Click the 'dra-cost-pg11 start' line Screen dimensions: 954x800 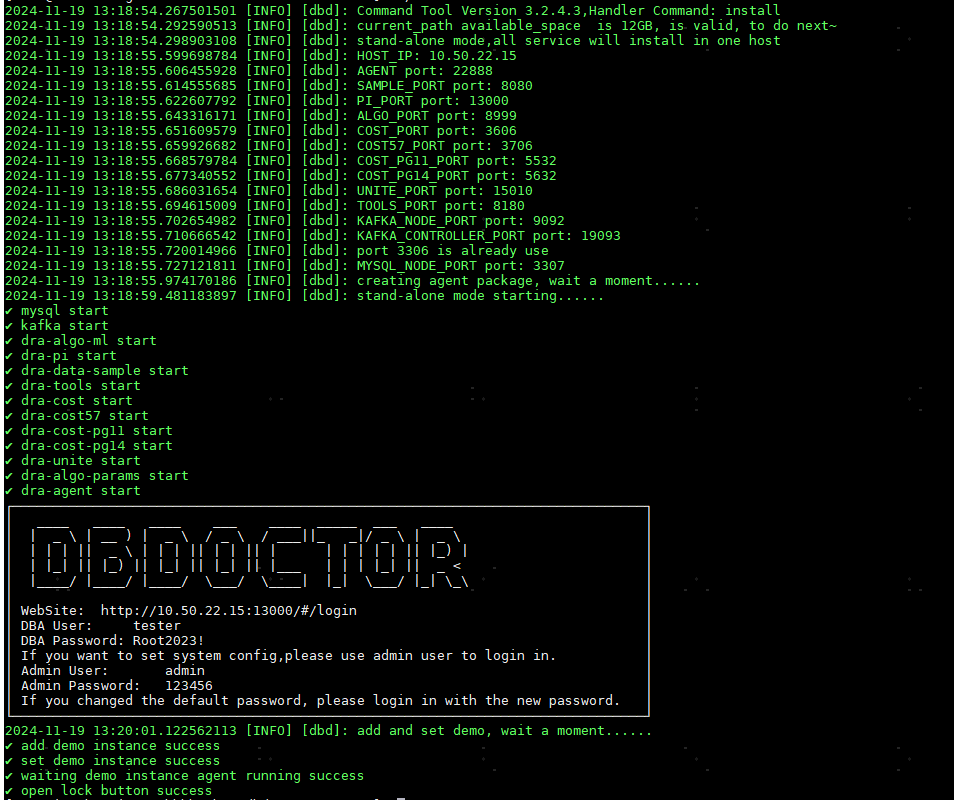89,431
